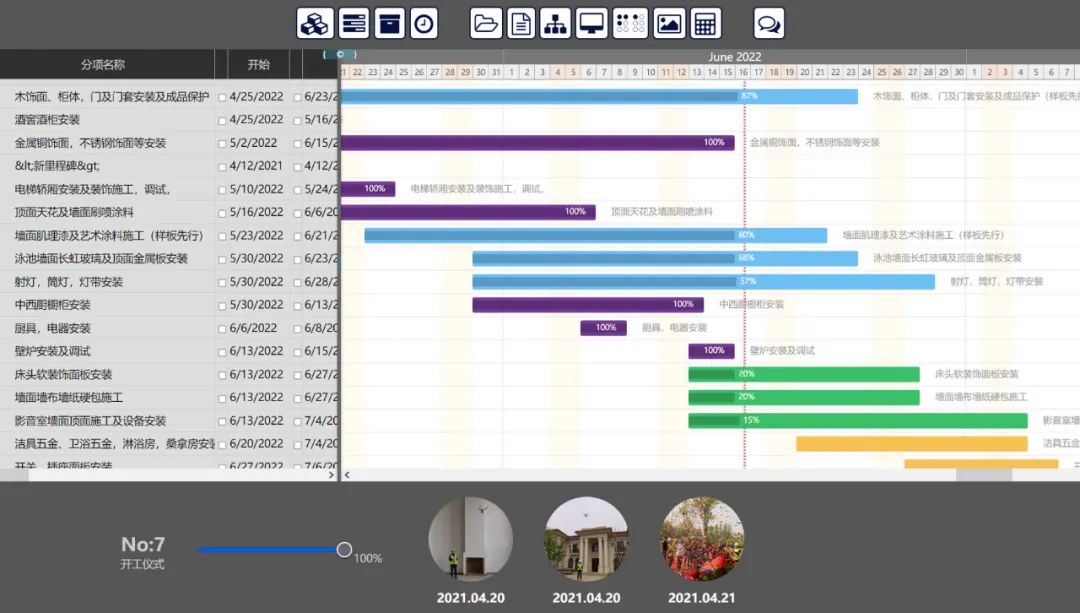The height and width of the screenshot is (613, 1080).
Task: Click the clock schedule icon
Action: [424, 23]
